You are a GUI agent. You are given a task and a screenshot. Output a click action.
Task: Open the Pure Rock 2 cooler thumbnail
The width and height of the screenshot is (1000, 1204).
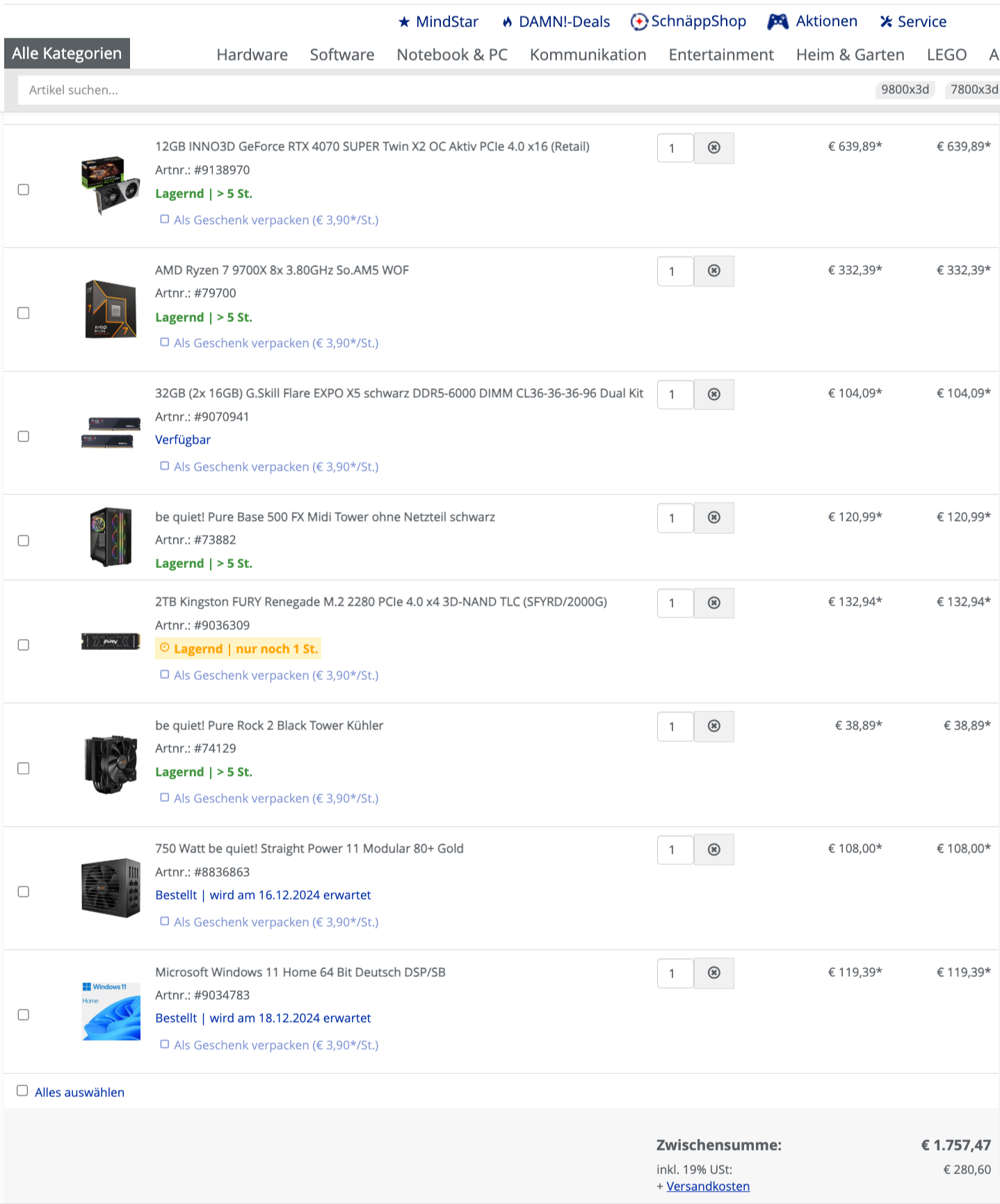pos(111,765)
